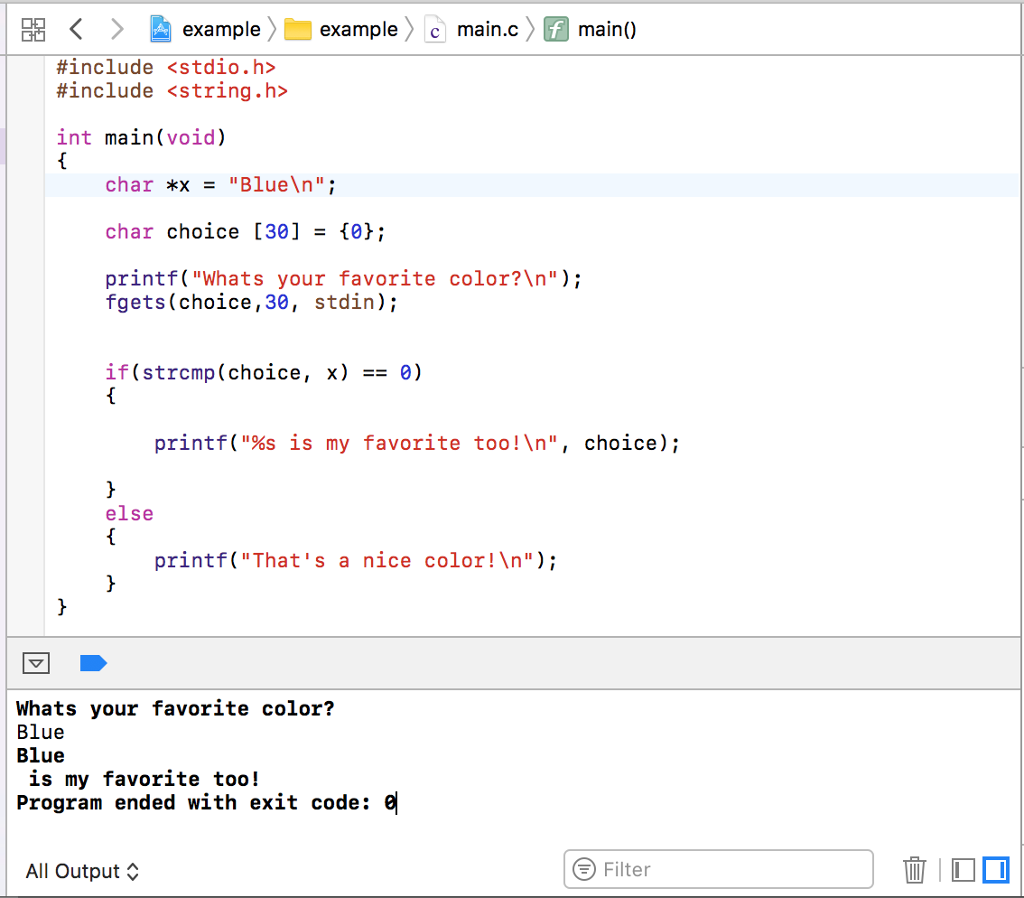Open the All Output selector
This screenshot has width=1024, height=898.
click(82, 871)
